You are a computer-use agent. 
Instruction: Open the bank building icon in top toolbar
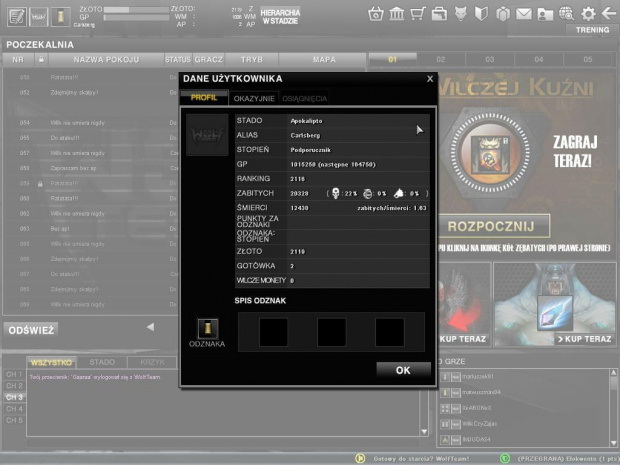pos(397,14)
